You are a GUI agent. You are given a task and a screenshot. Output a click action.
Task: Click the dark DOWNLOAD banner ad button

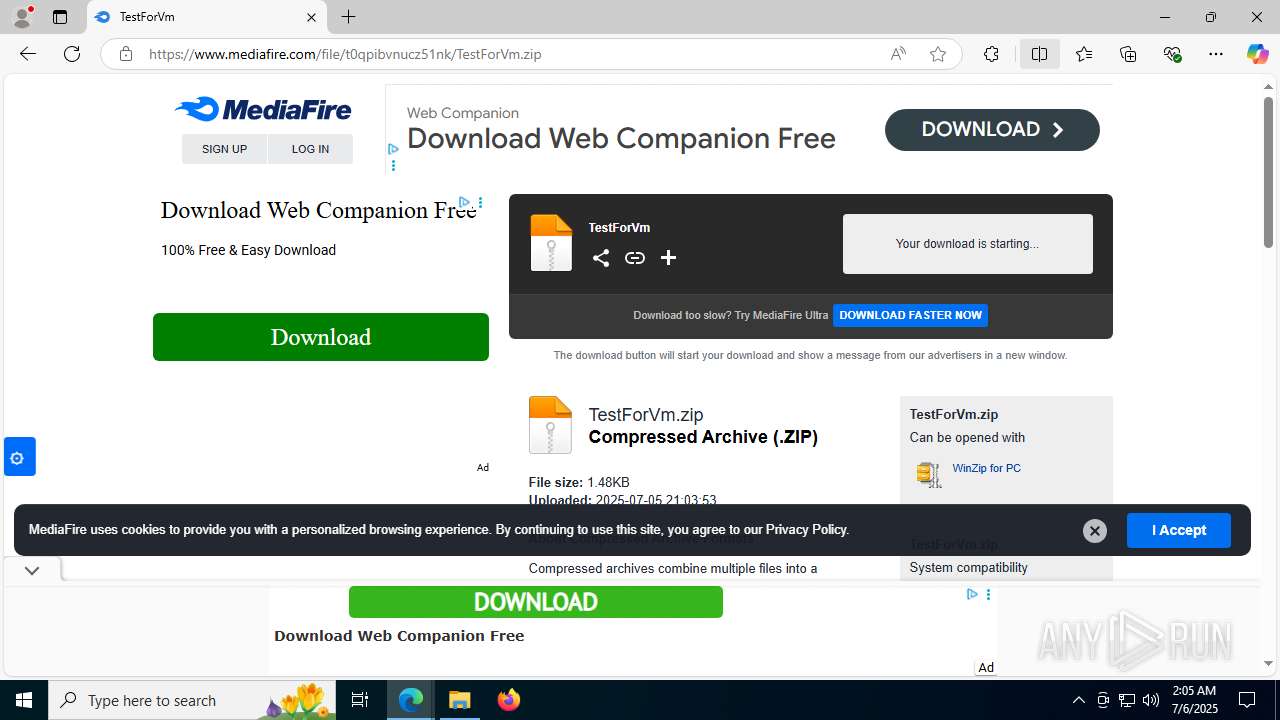[992, 130]
